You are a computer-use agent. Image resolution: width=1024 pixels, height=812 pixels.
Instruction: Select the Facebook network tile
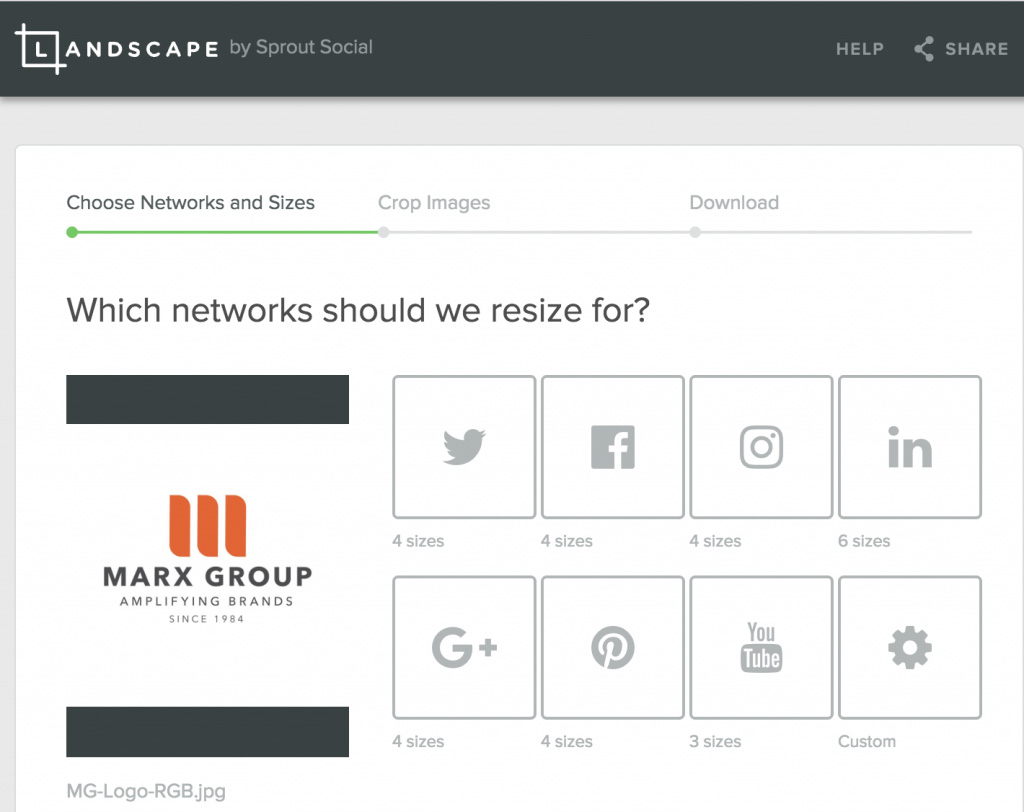pyautogui.click(x=613, y=447)
